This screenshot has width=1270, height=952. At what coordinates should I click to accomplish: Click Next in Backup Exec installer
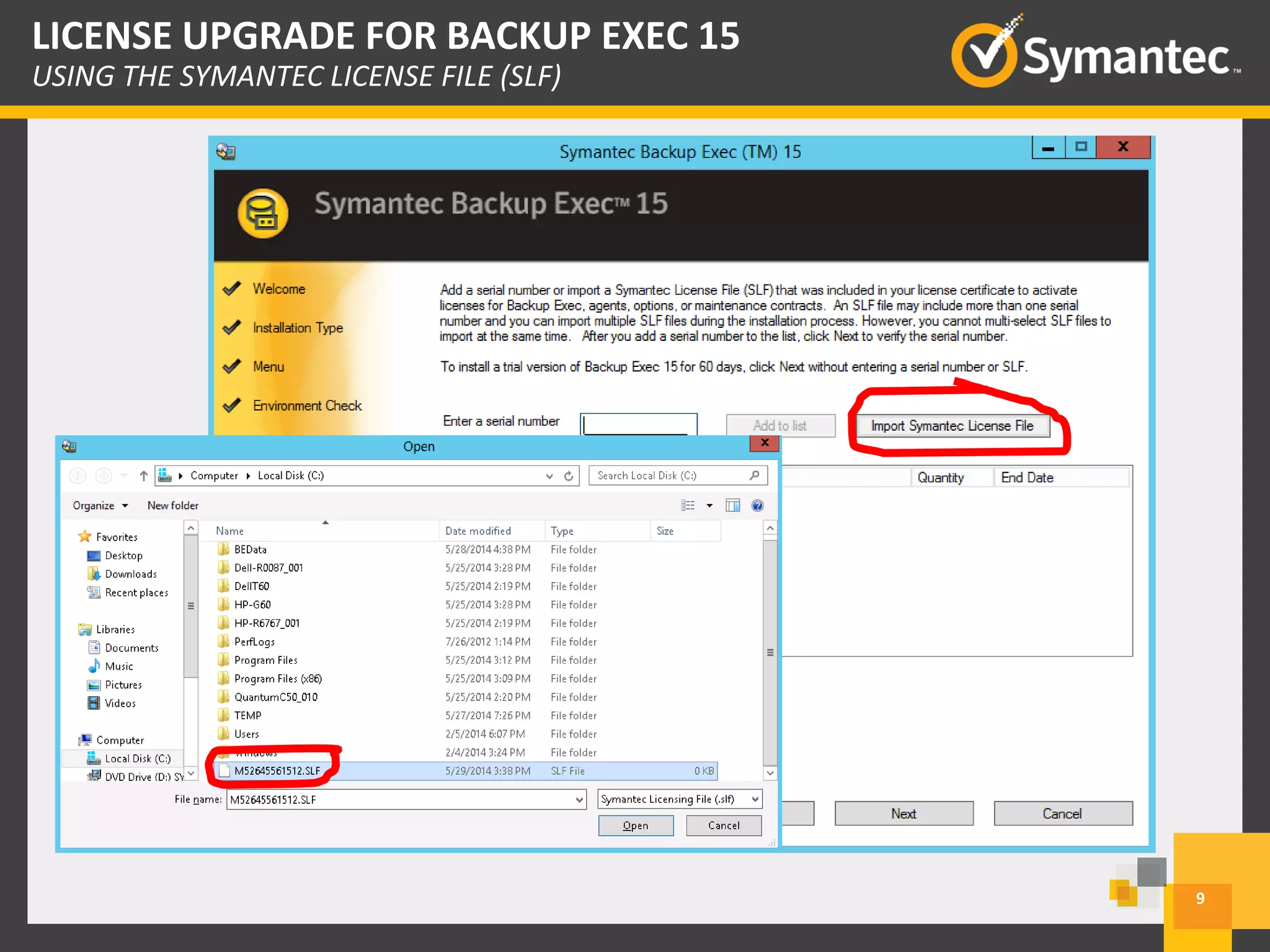coord(904,814)
